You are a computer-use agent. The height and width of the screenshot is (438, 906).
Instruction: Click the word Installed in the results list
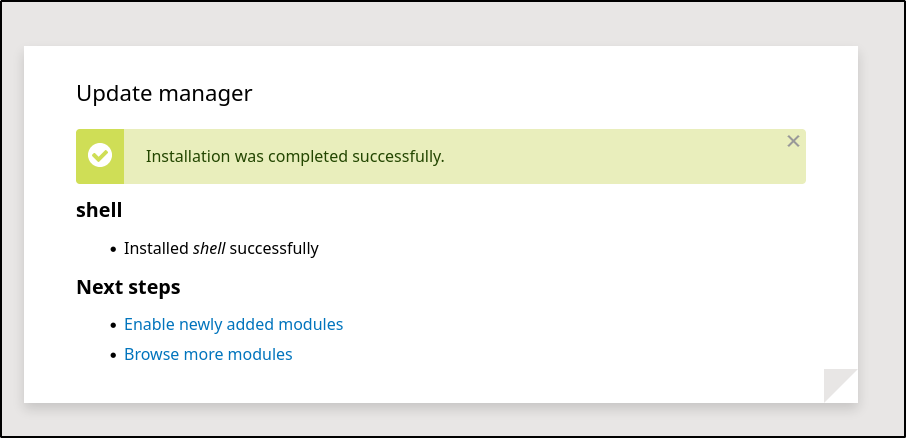156,248
